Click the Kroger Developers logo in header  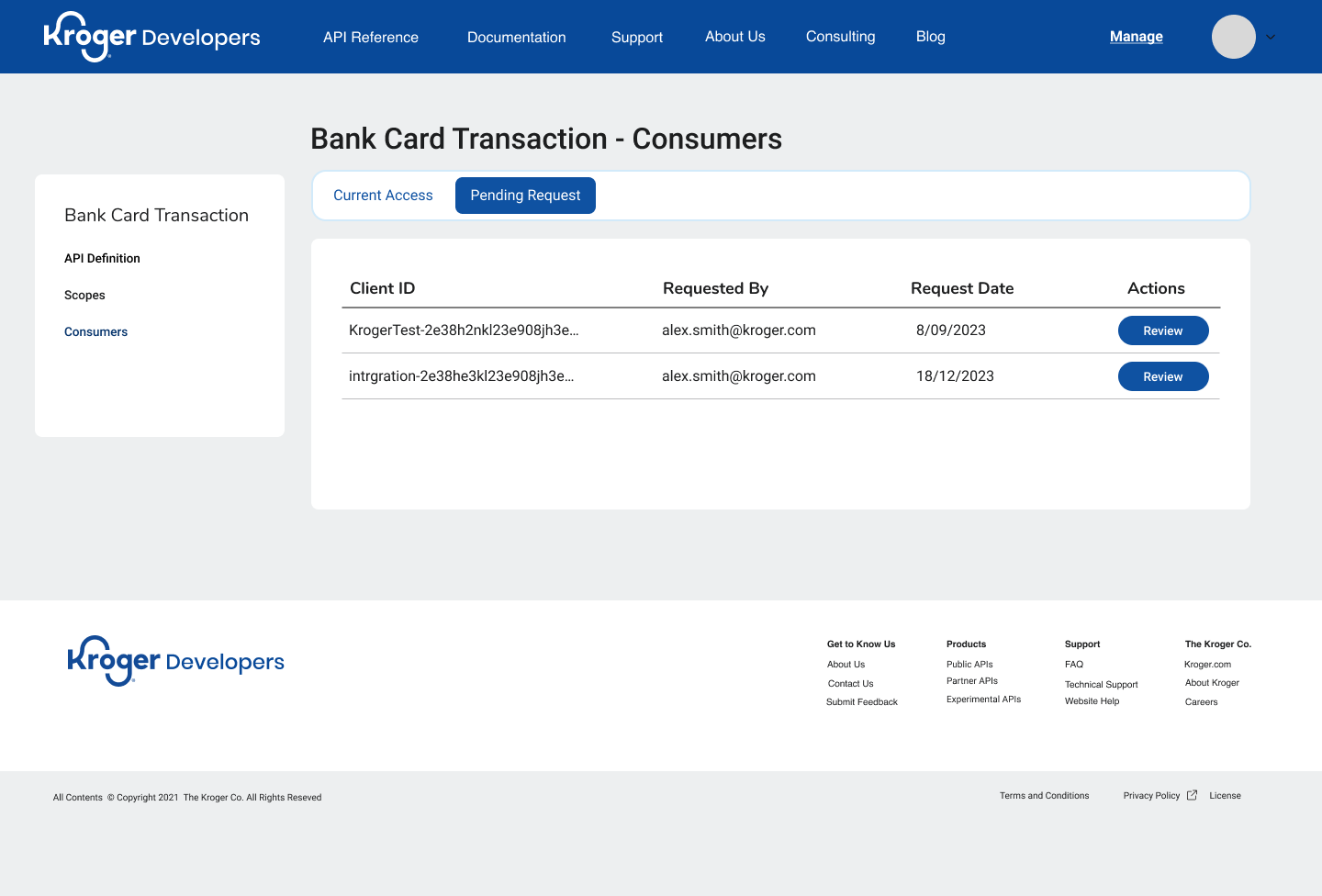152,37
